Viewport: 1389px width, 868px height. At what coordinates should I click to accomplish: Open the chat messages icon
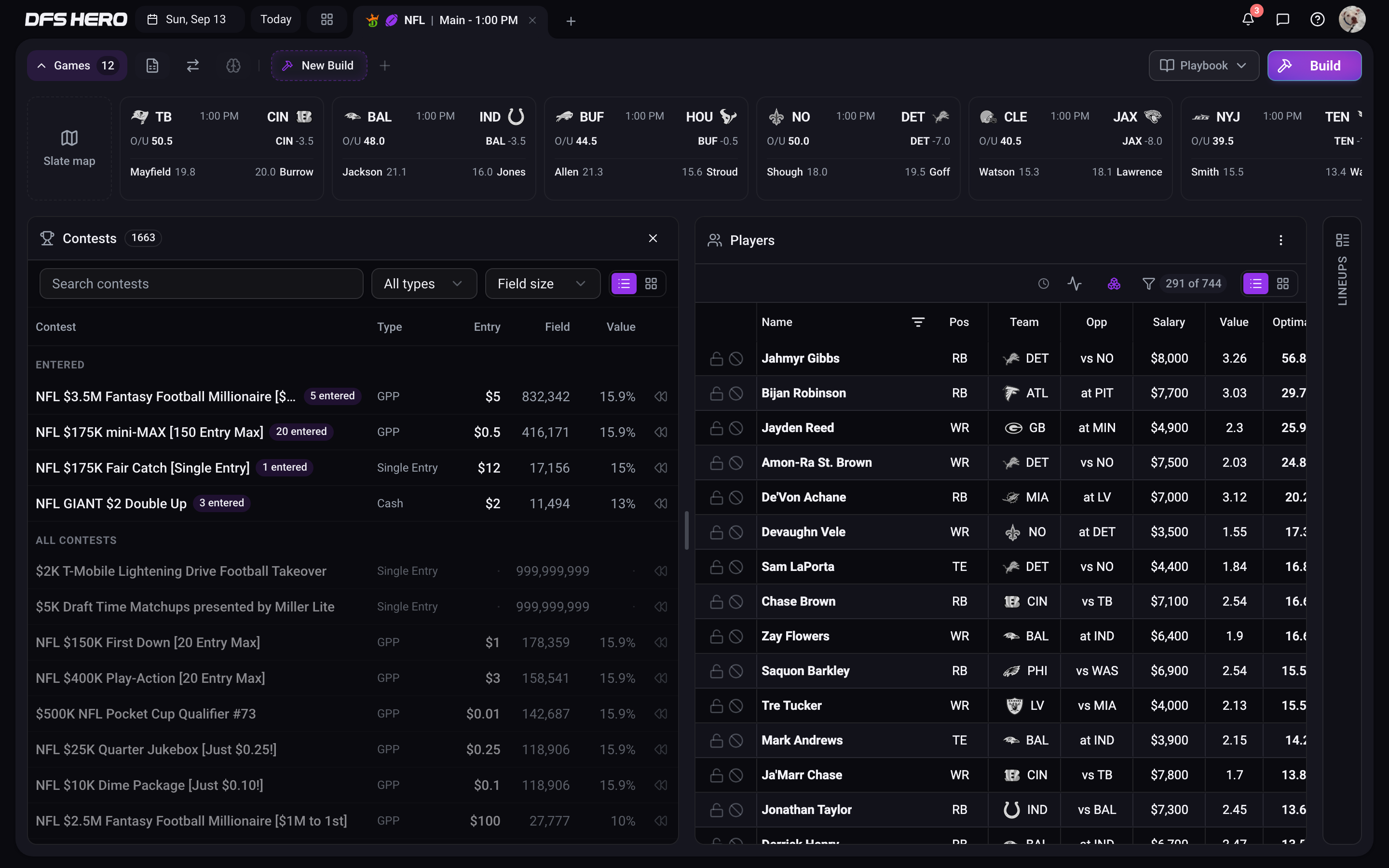click(1283, 19)
